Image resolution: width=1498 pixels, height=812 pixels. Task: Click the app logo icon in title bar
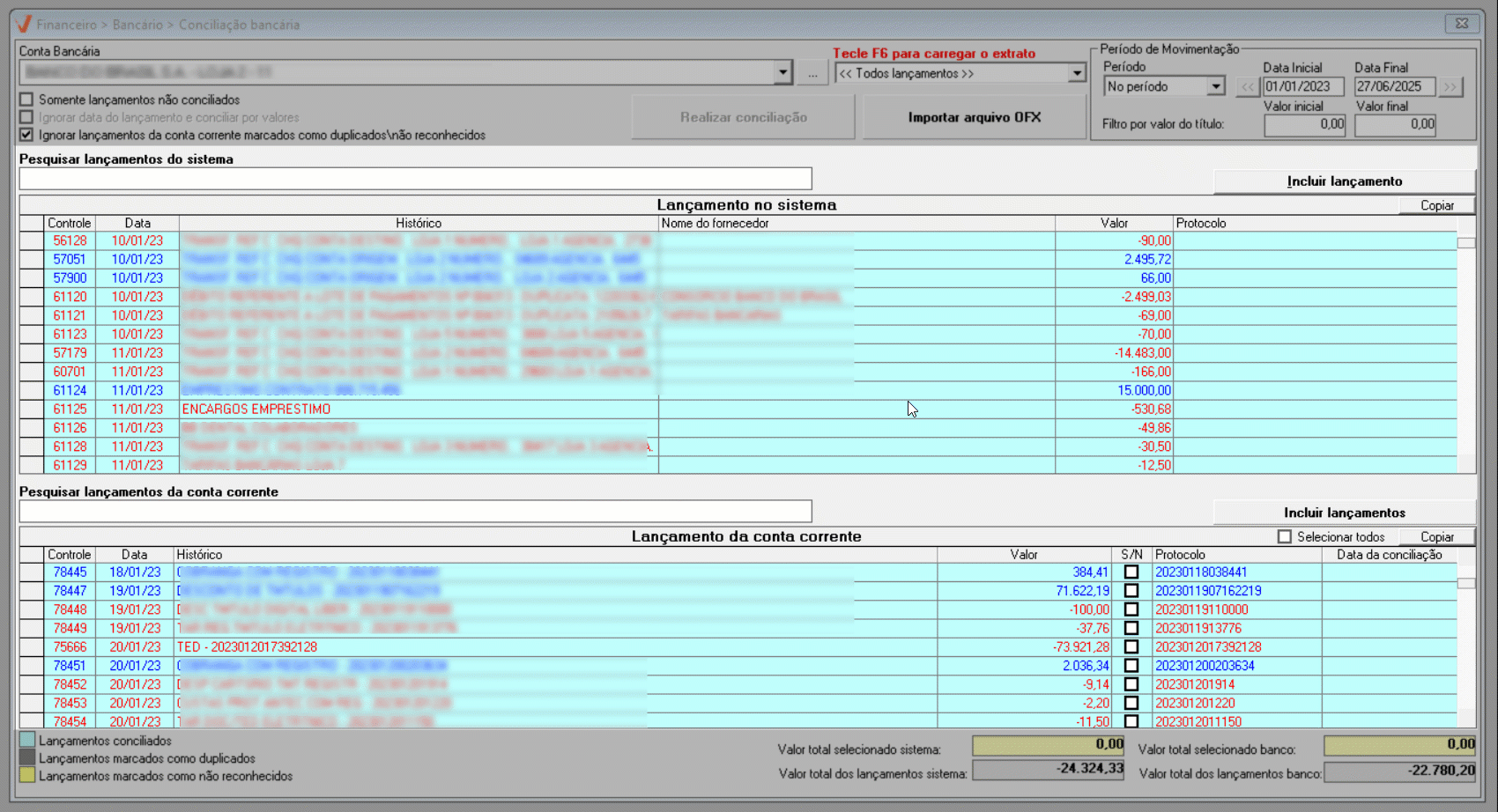click(24, 24)
